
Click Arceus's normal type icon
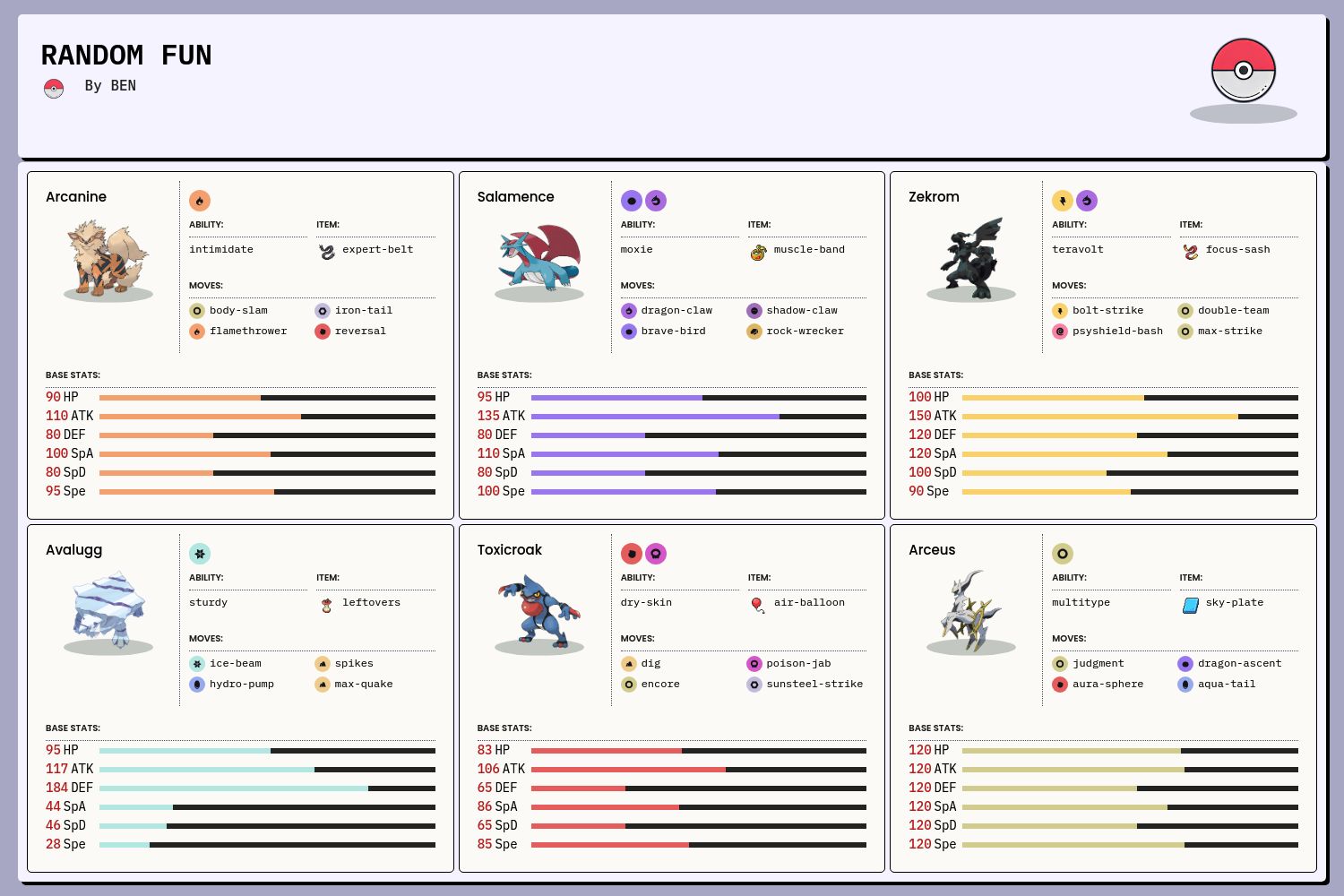pyautogui.click(x=1063, y=554)
